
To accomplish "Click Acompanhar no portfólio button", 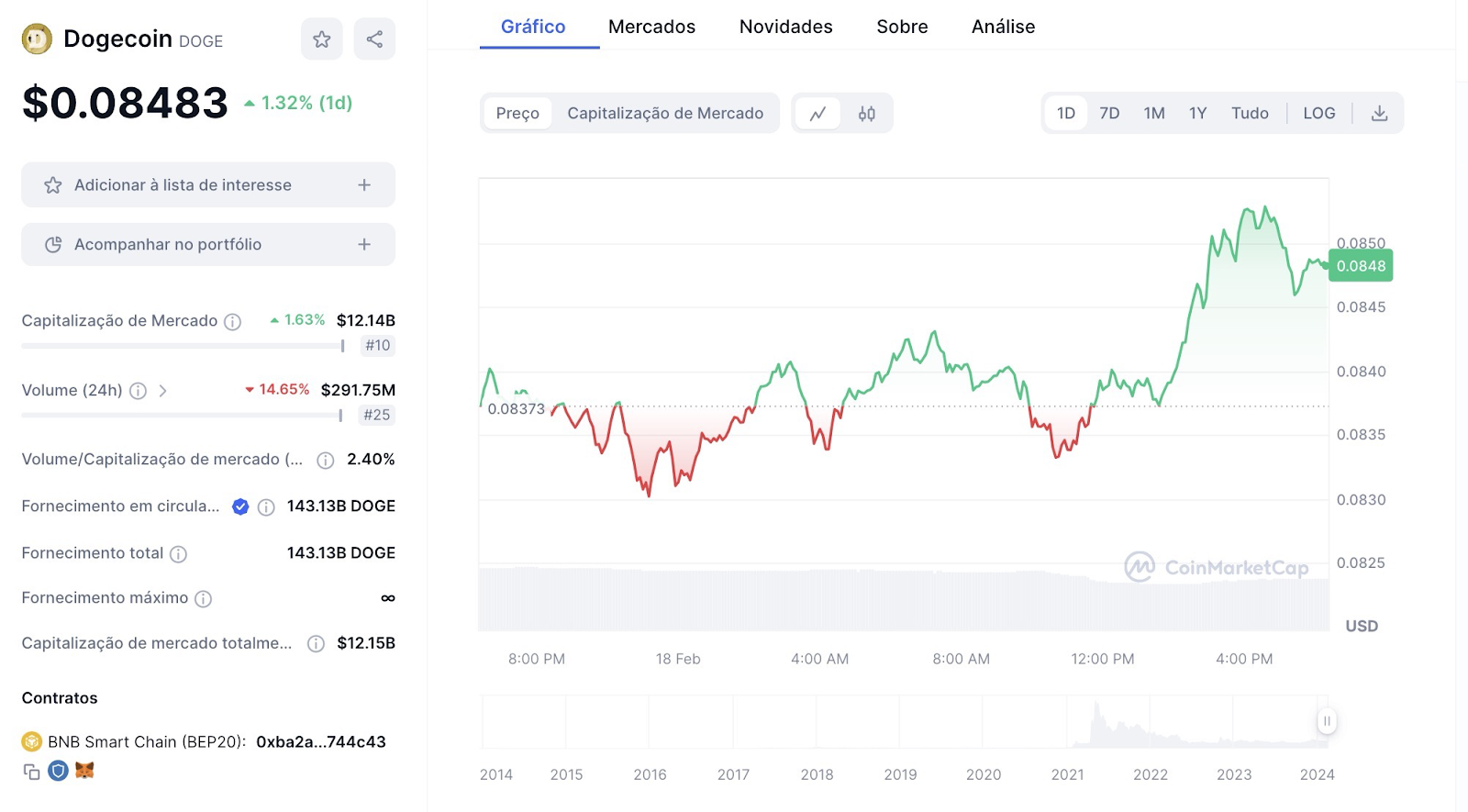I will pos(208,245).
